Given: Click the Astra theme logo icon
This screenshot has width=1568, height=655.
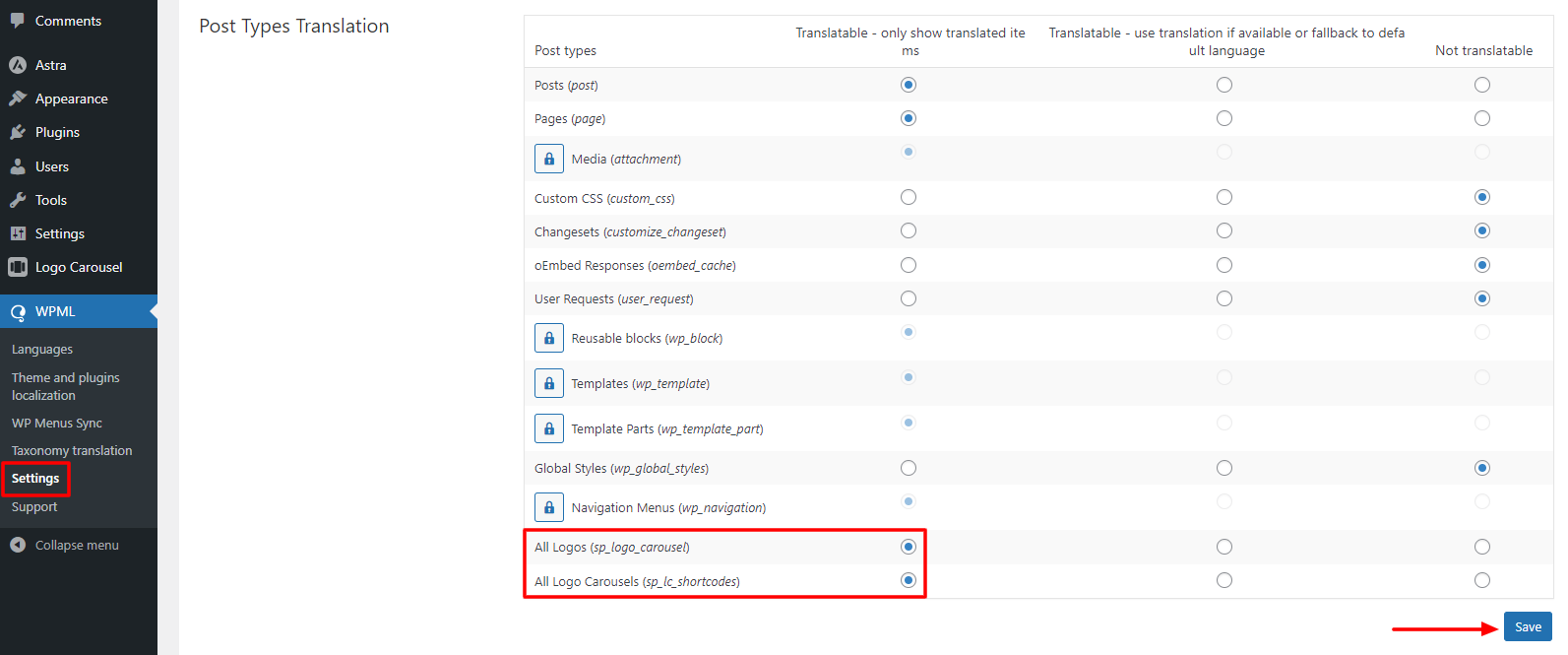Looking at the screenshot, I should [18, 65].
